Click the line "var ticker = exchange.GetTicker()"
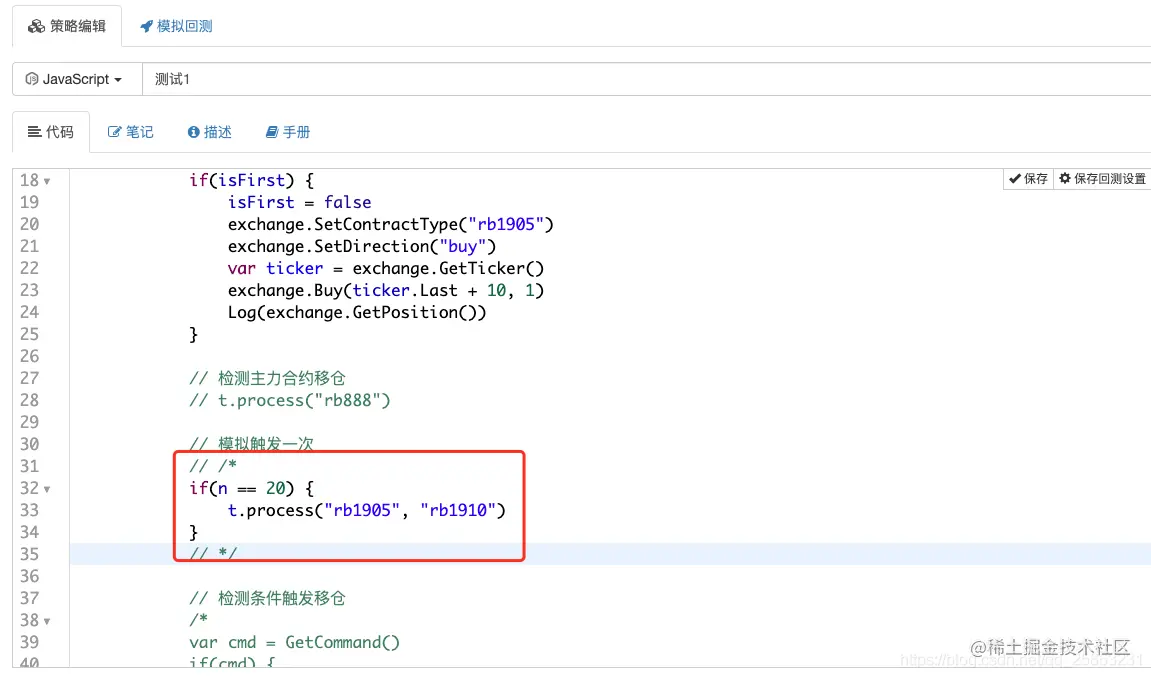1151x678 pixels. coord(386,269)
